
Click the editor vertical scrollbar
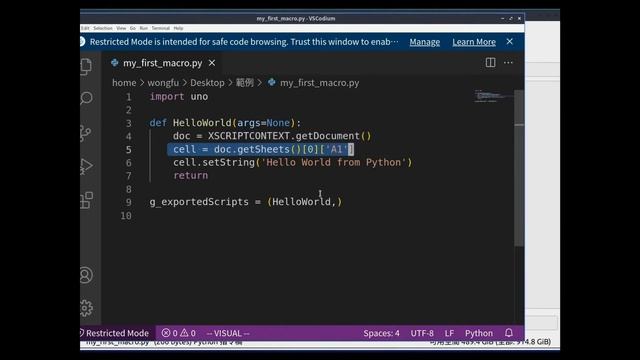(519, 167)
